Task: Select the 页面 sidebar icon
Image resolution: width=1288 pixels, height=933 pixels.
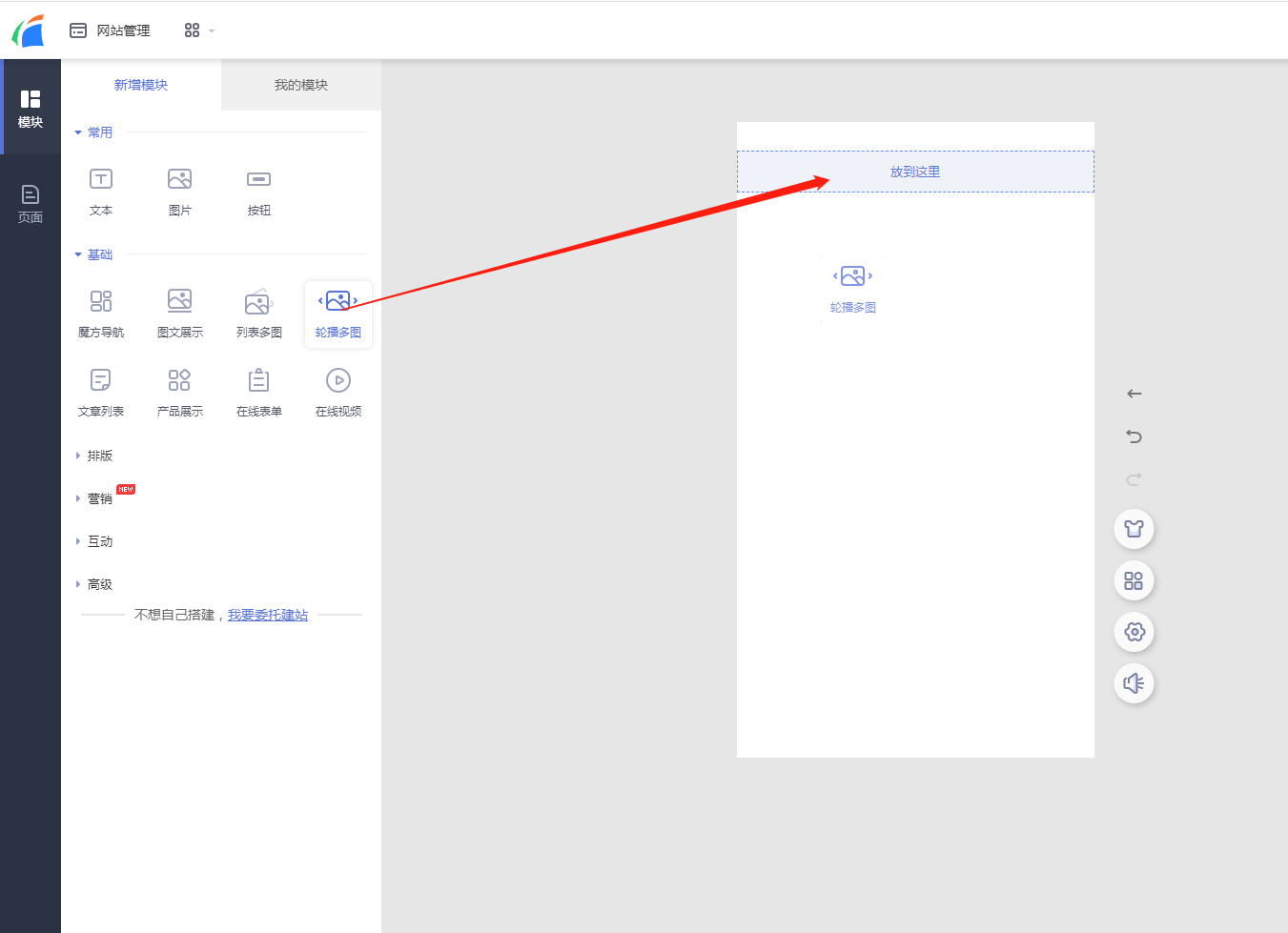Action: coord(31,204)
